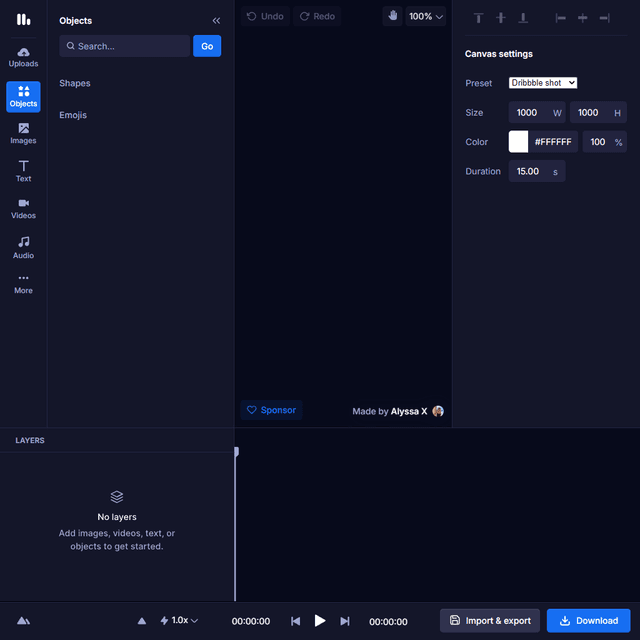Click the Download button
Image resolution: width=640 pixels, height=640 pixels.
[588, 620]
